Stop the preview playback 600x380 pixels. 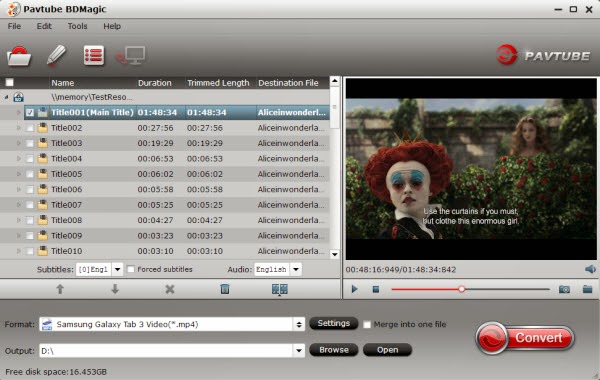376,289
